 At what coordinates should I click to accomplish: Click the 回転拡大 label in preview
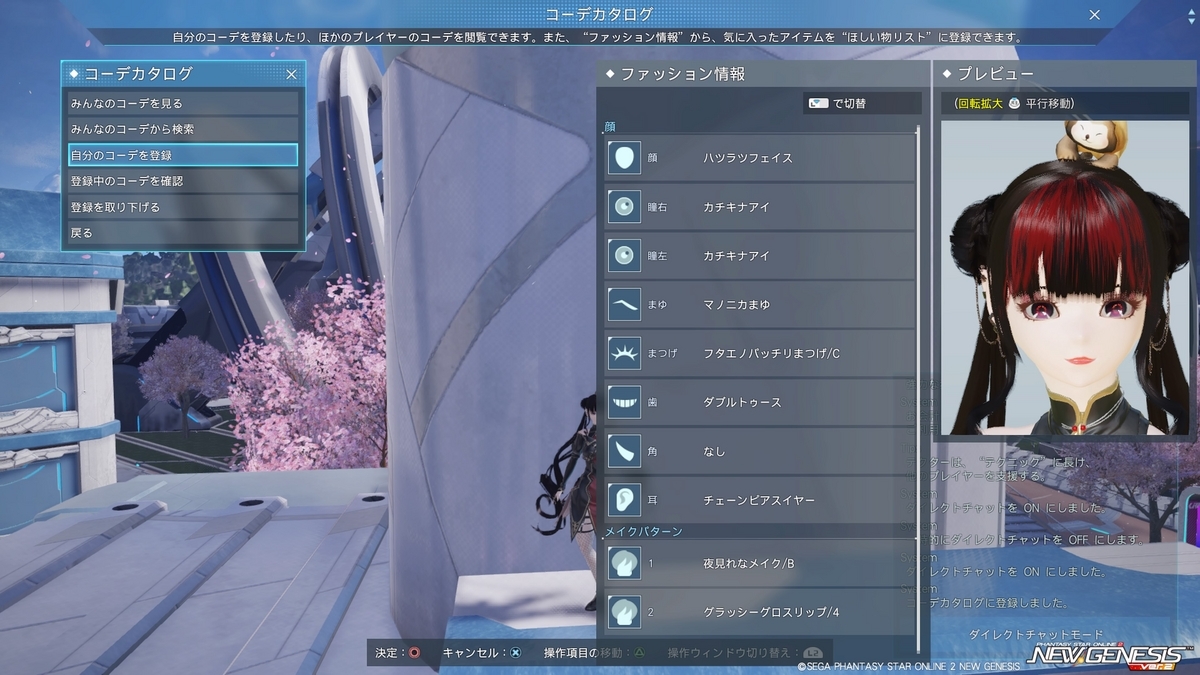tap(982, 103)
